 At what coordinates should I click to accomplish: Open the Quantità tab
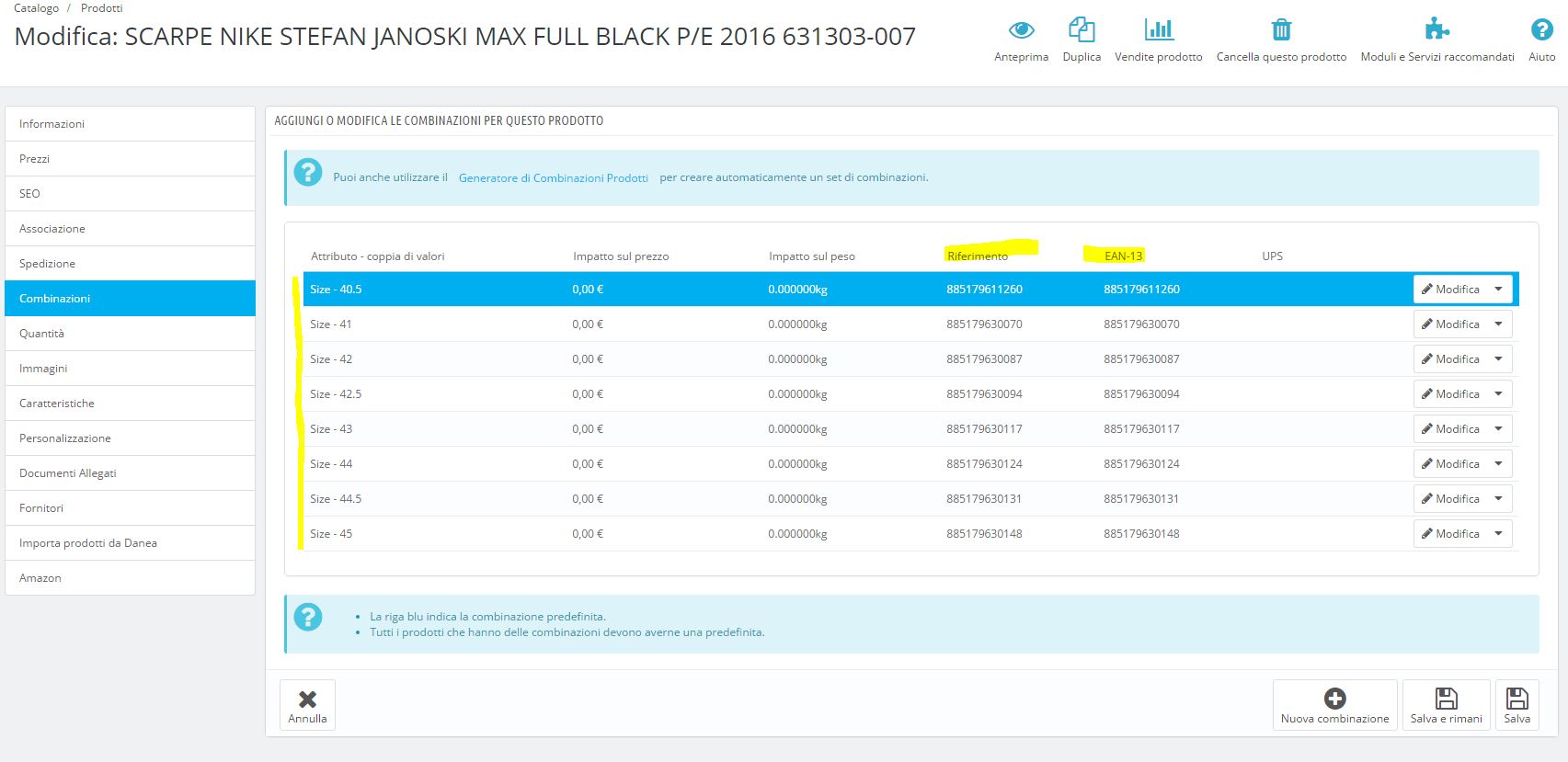tap(130, 334)
